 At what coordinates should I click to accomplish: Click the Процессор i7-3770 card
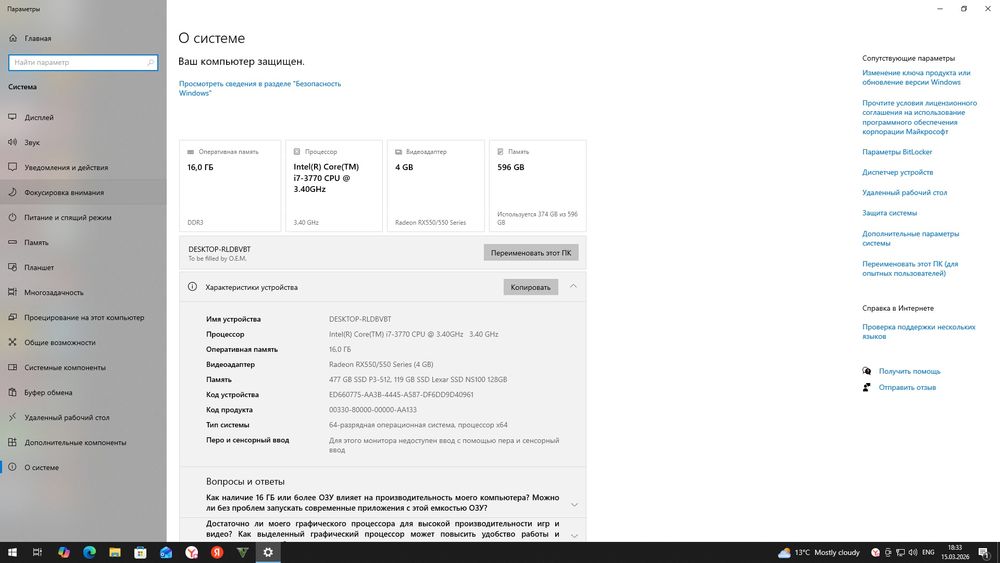(x=334, y=186)
